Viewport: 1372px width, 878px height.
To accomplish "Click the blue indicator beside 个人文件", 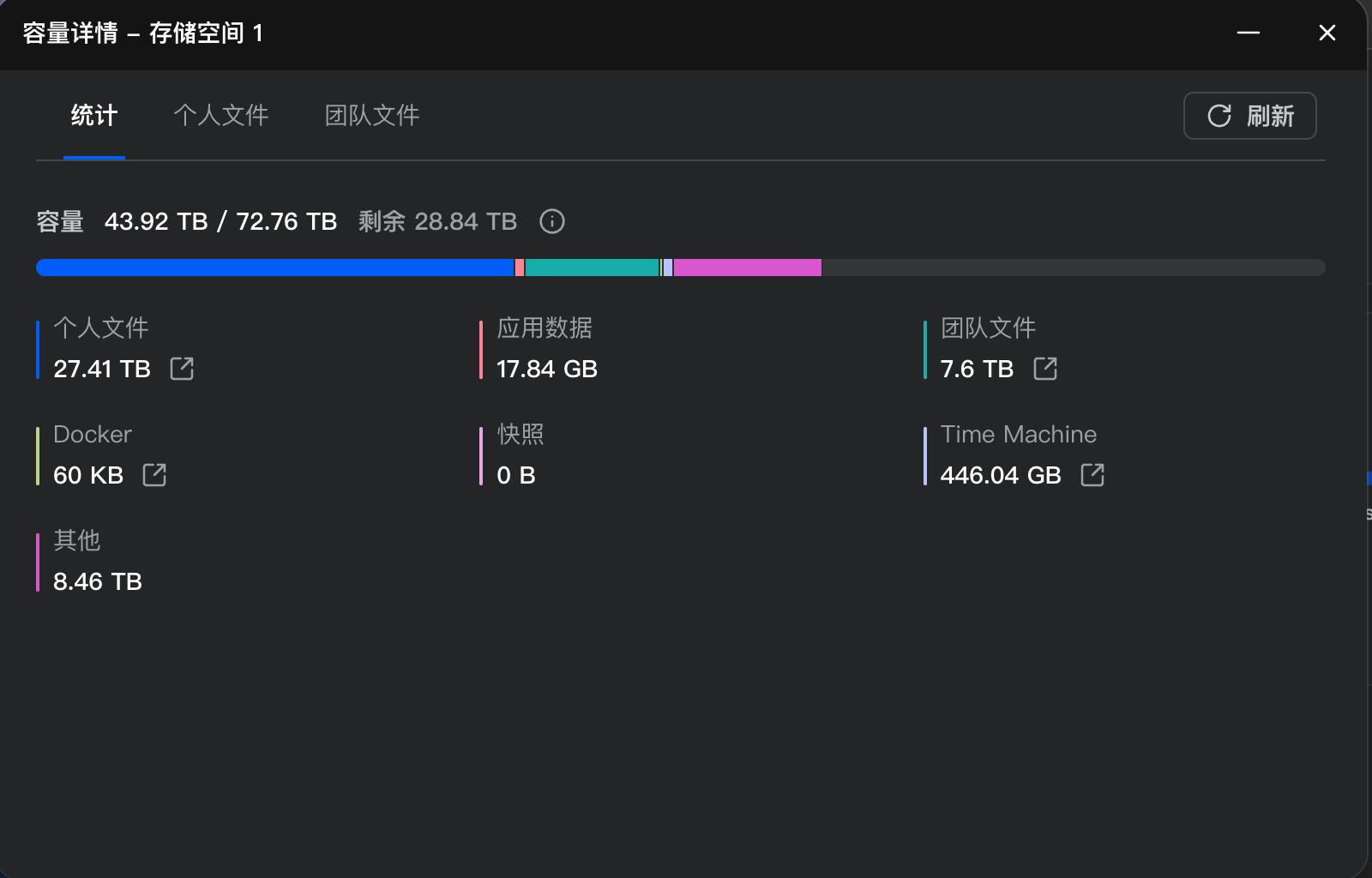I will [x=38, y=348].
